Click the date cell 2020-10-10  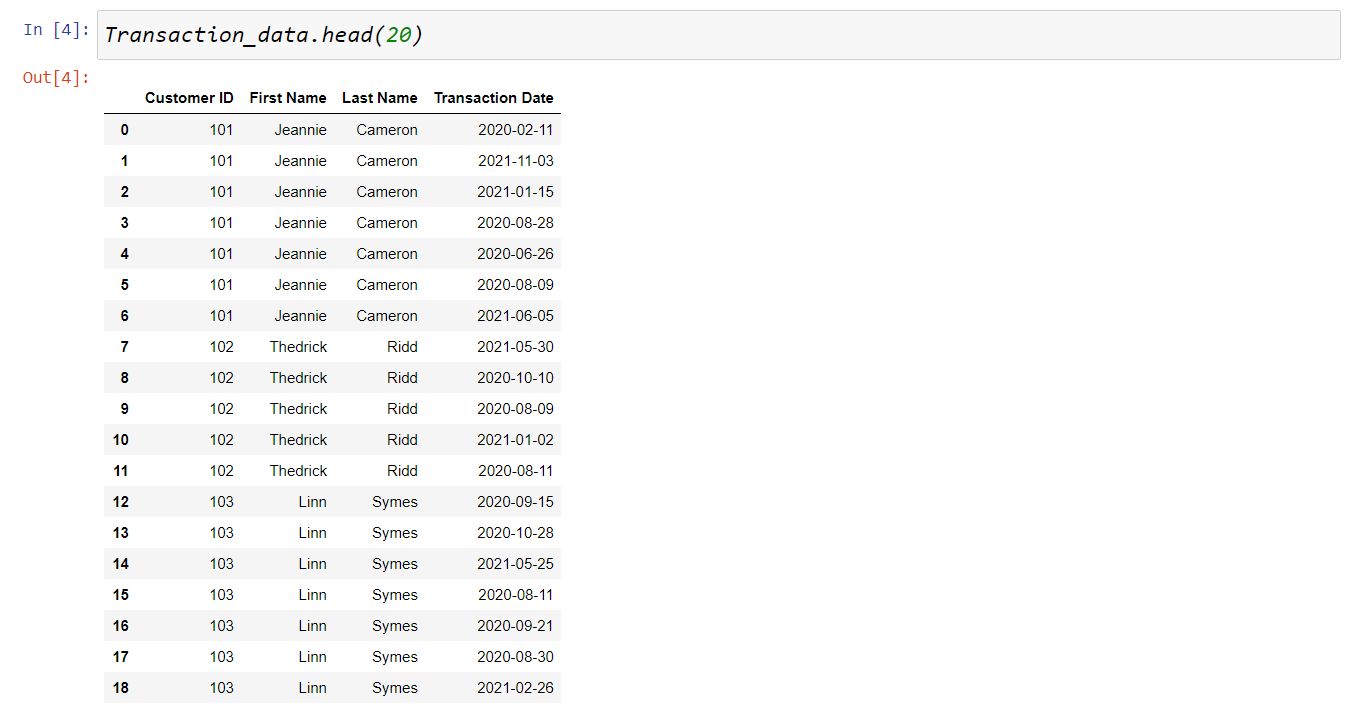pos(515,378)
